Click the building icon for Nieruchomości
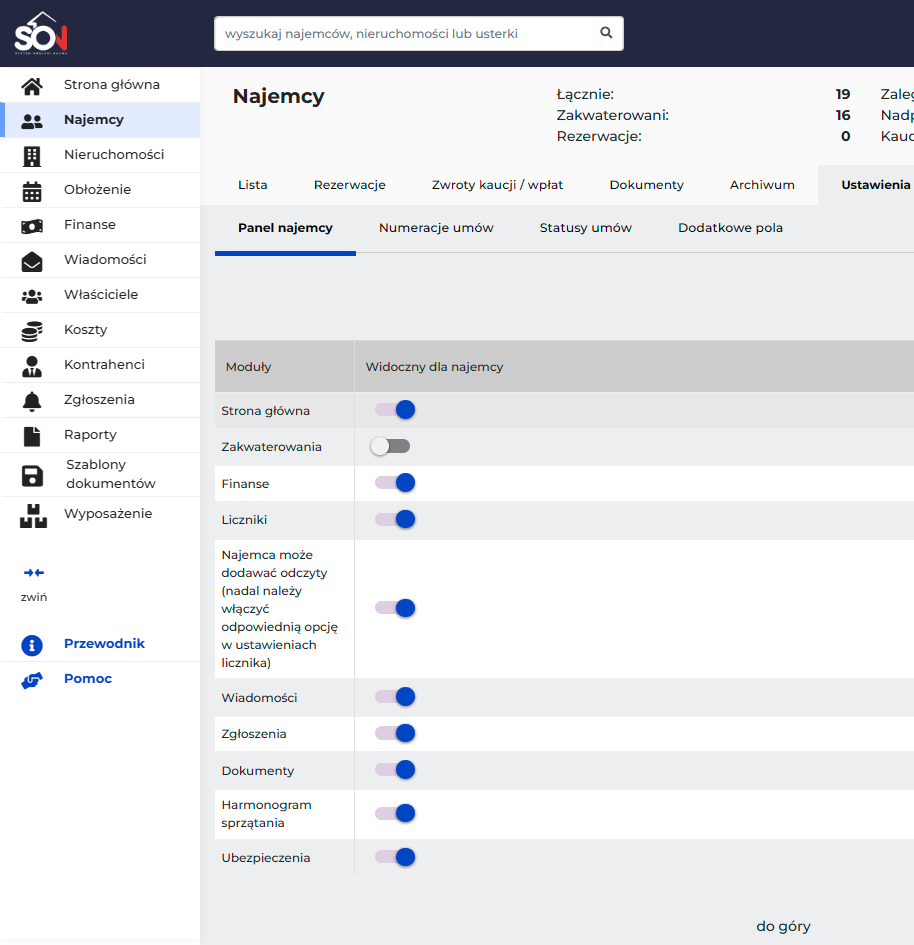This screenshot has height=945, width=914. coord(32,156)
